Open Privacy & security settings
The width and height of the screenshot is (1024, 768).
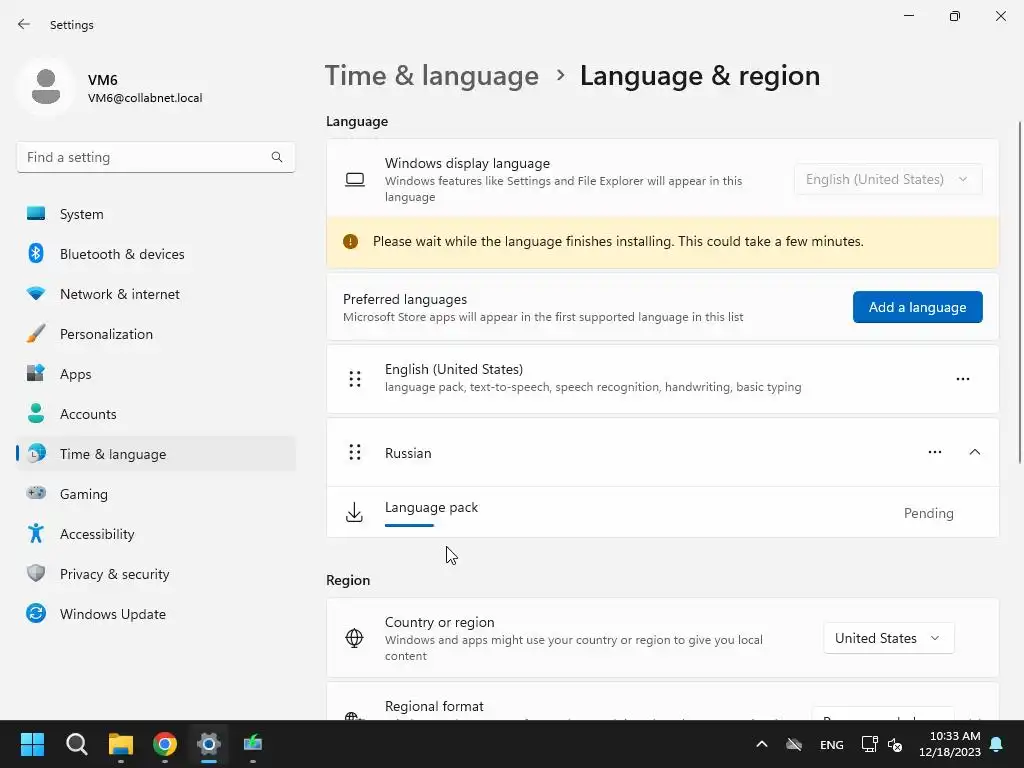[156, 574]
